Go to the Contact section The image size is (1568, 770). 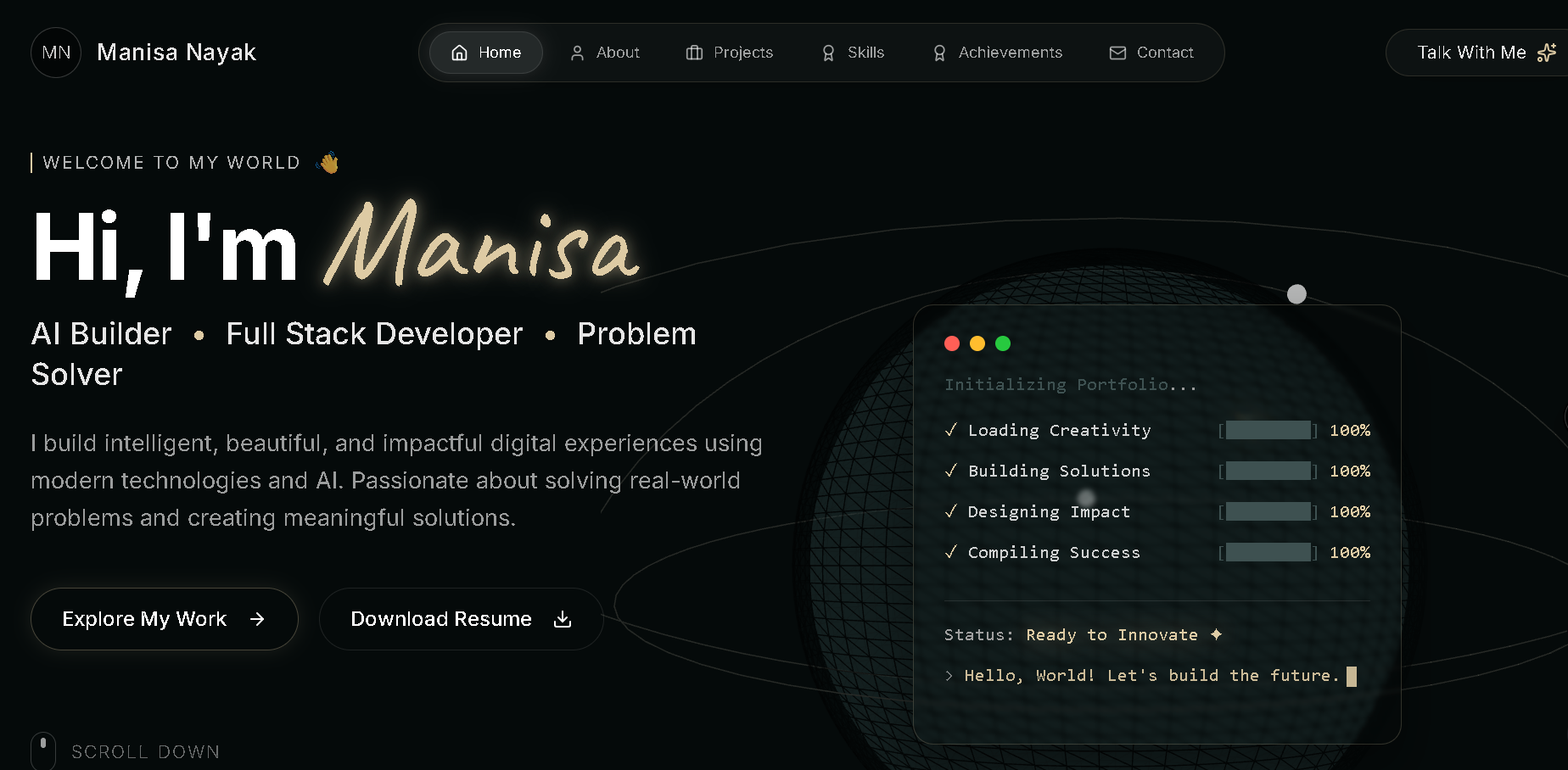pos(1151,53)
